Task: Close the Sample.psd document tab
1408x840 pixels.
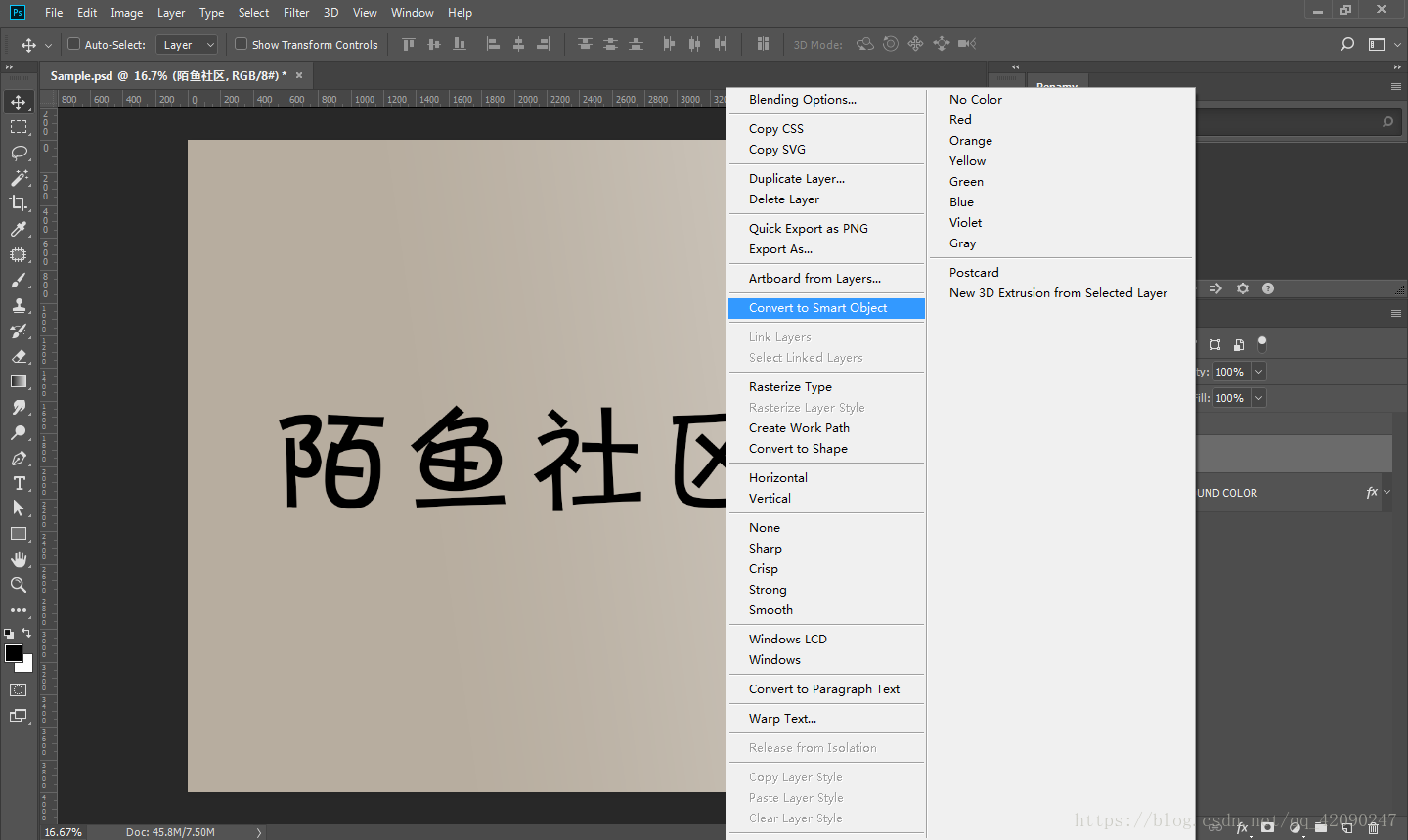Action: (x=299, y=75)
